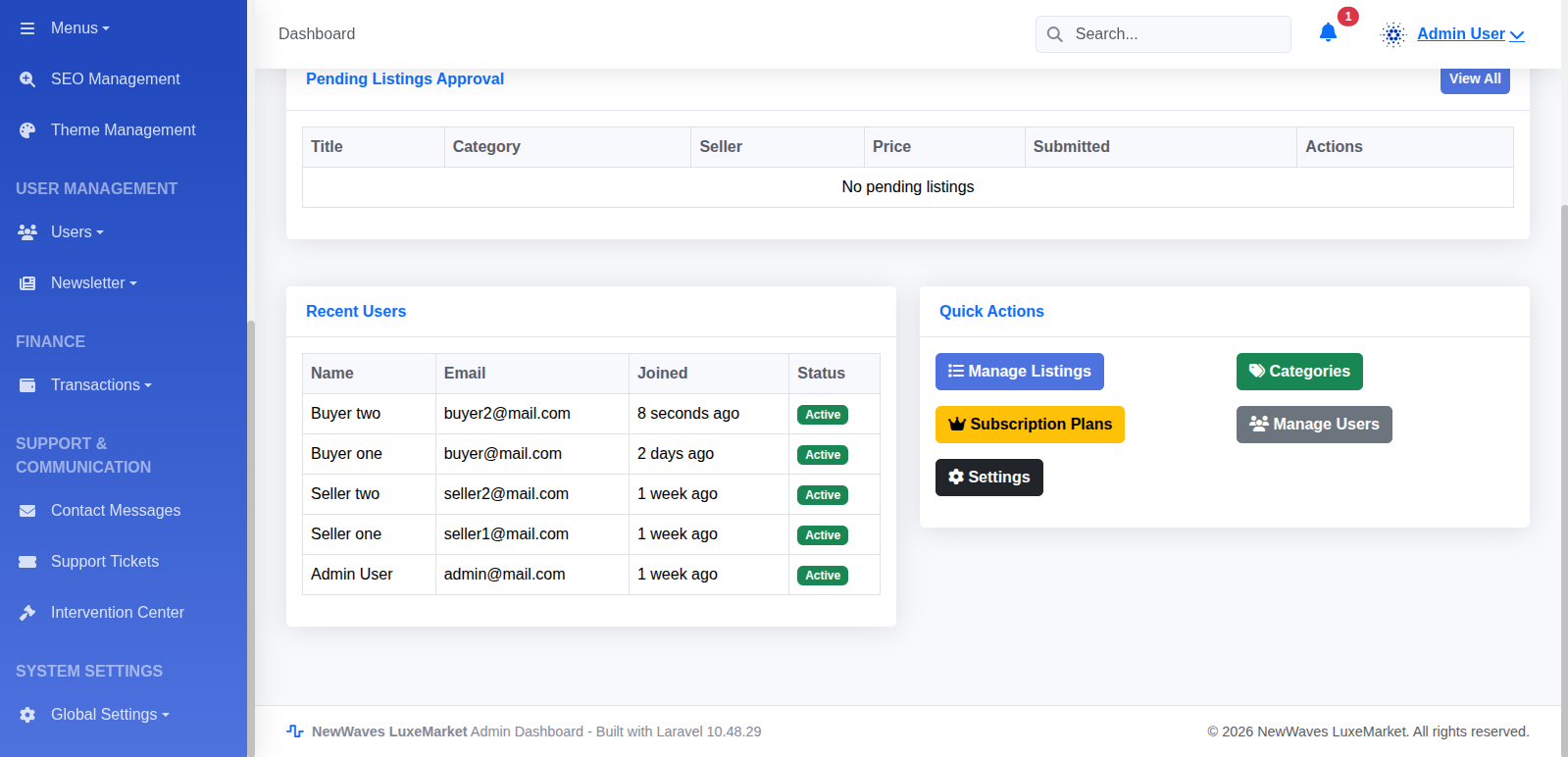This screenshot has height=757, width=1568.
Task: Click the Global Settings gear icon
Action: point(27,715)
